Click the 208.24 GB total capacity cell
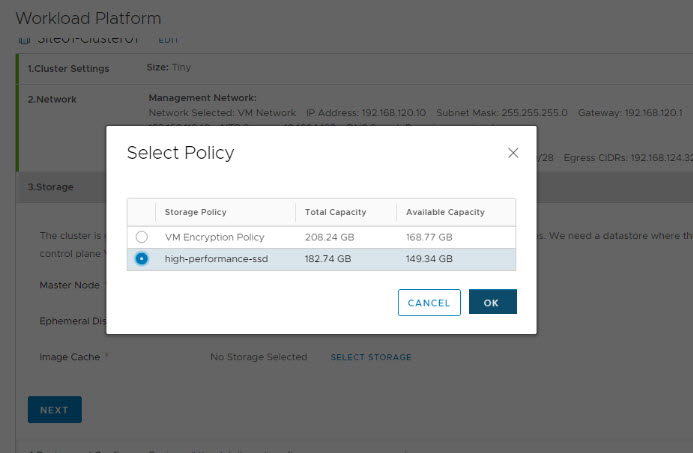This screenshot has height=453, width=693. tap(328, 237)
